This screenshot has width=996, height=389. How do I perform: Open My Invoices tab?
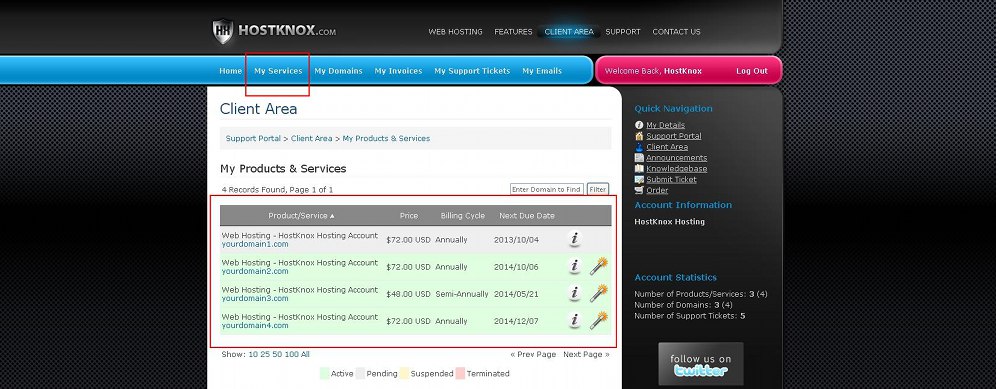pos(398,71)
